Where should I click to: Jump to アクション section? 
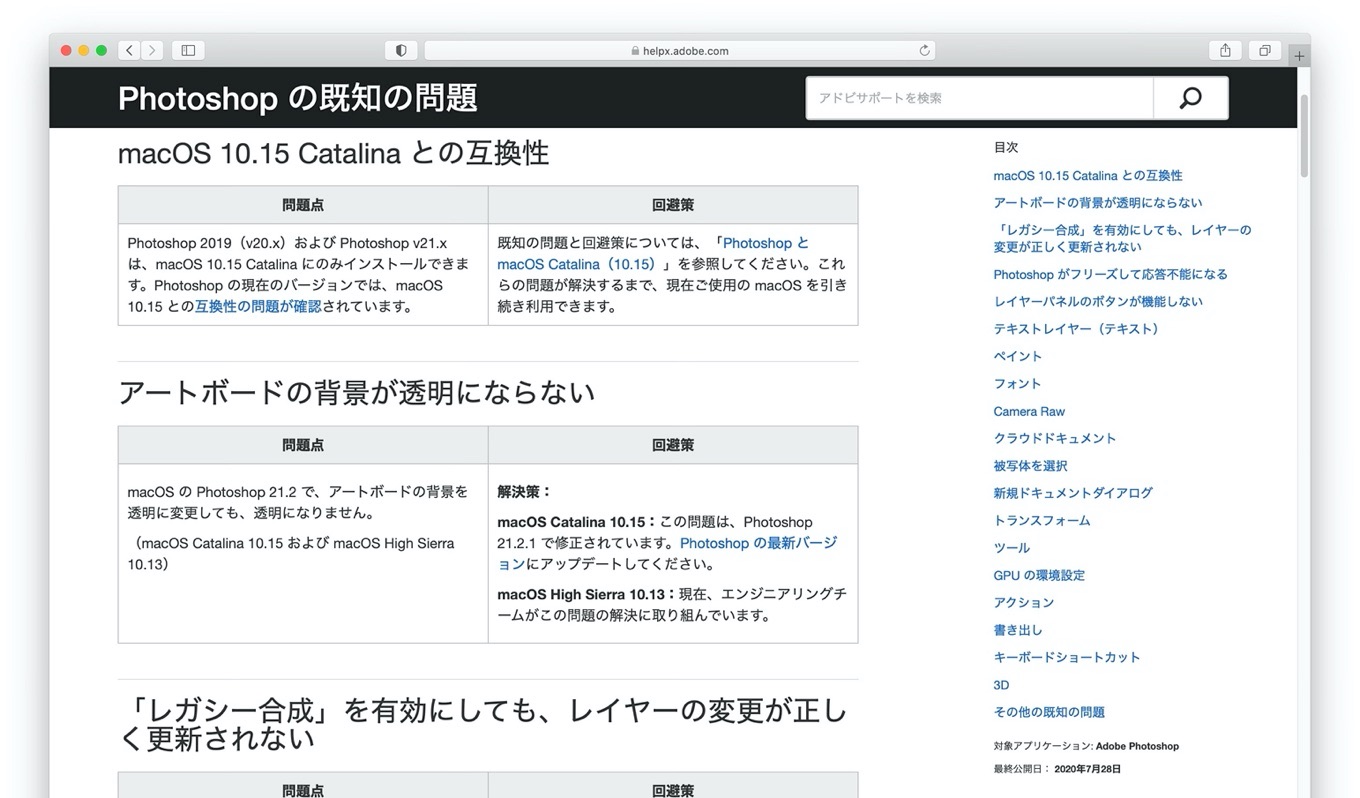[1024, 602]
